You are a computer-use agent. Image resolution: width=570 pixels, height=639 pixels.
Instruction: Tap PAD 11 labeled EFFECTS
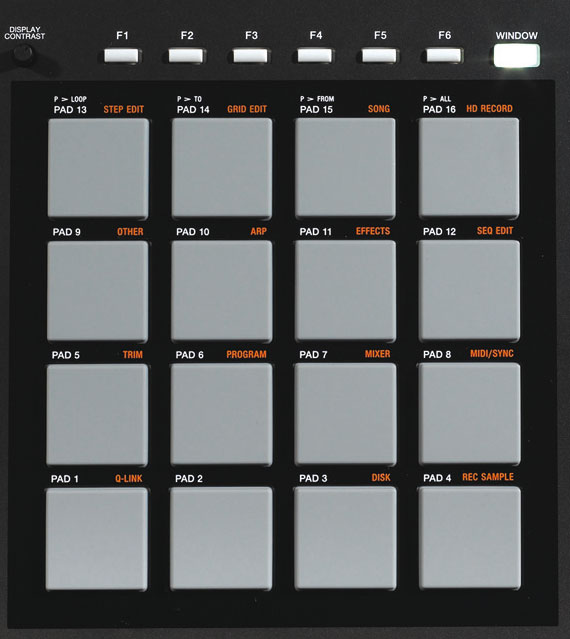point(345,291)
